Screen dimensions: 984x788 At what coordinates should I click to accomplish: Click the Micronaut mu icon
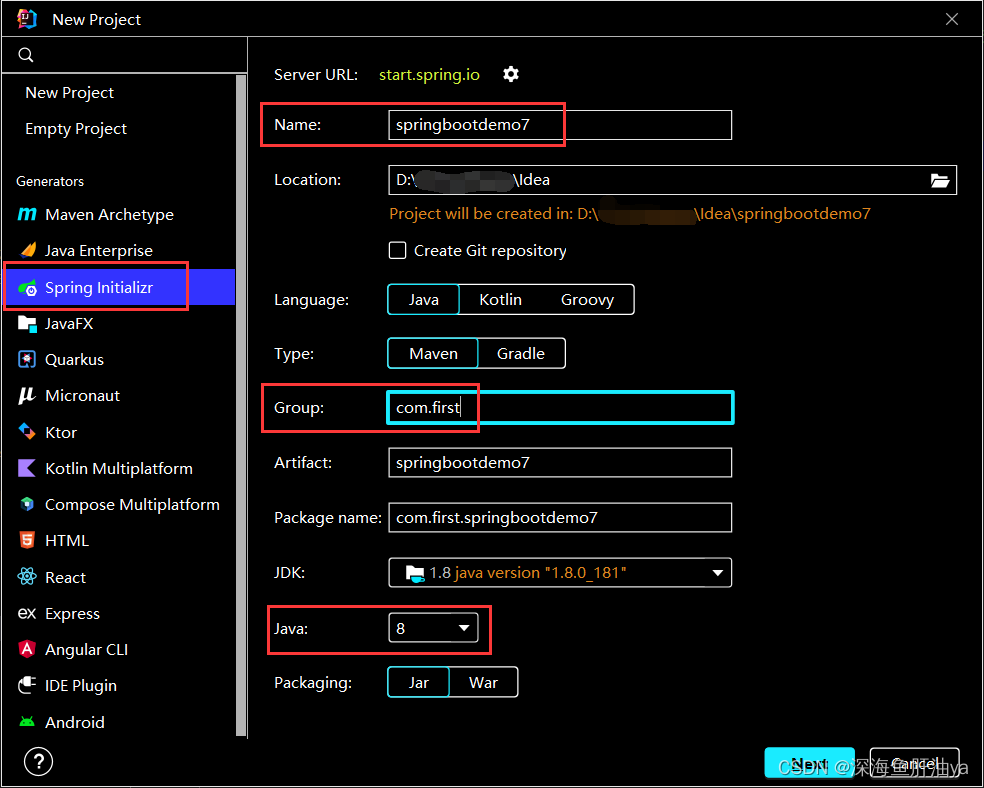pyautogui.click(x=27, y=395)
